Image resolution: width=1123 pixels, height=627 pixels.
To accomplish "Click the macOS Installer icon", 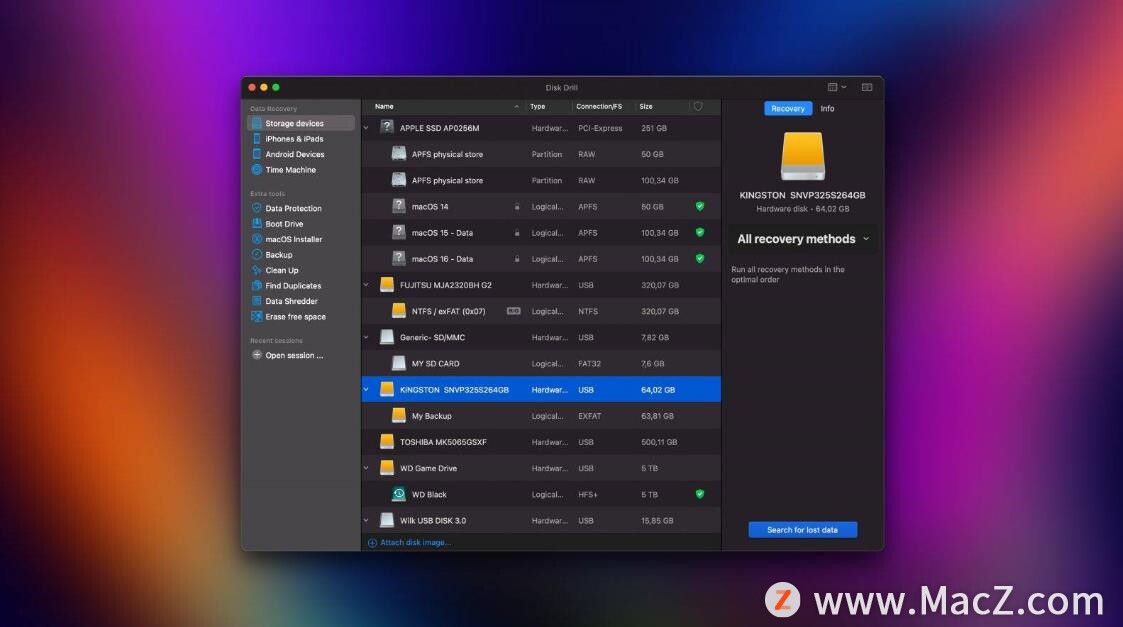I will 257,239.
